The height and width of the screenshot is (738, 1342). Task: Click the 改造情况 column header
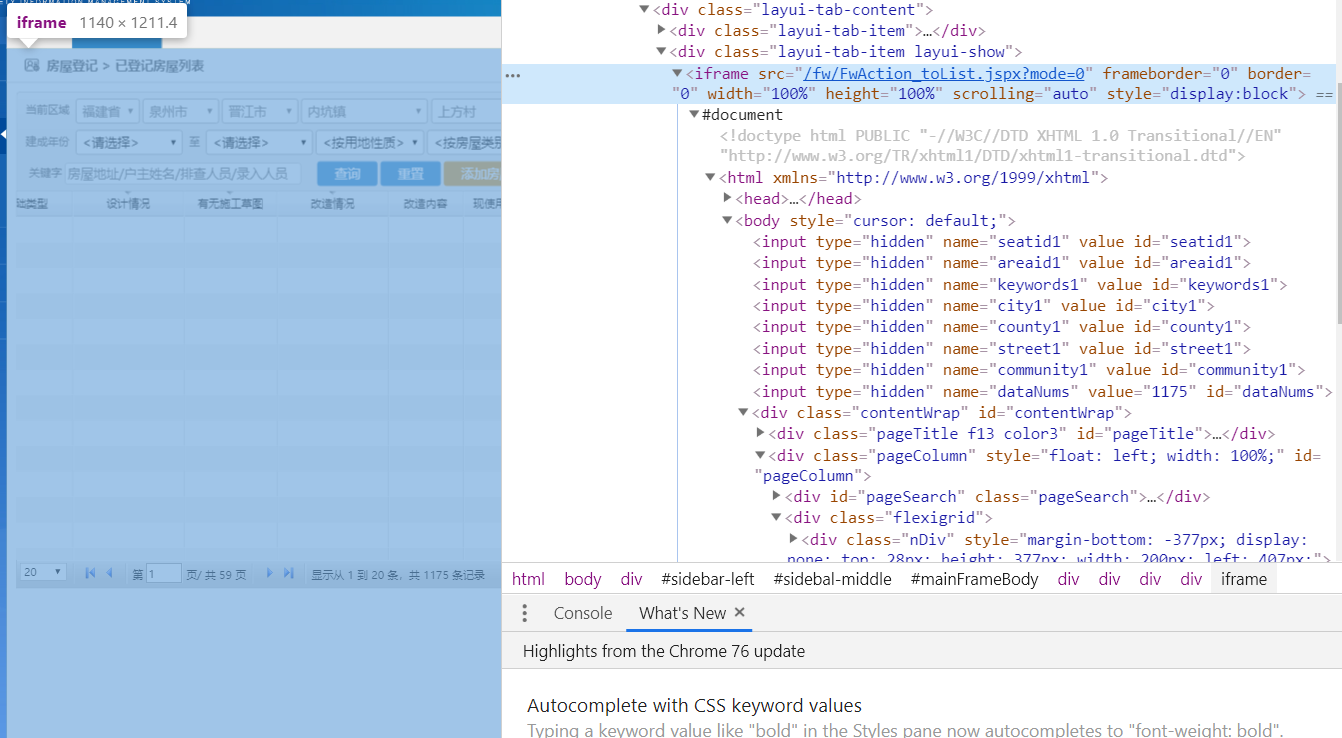(332, 203)
